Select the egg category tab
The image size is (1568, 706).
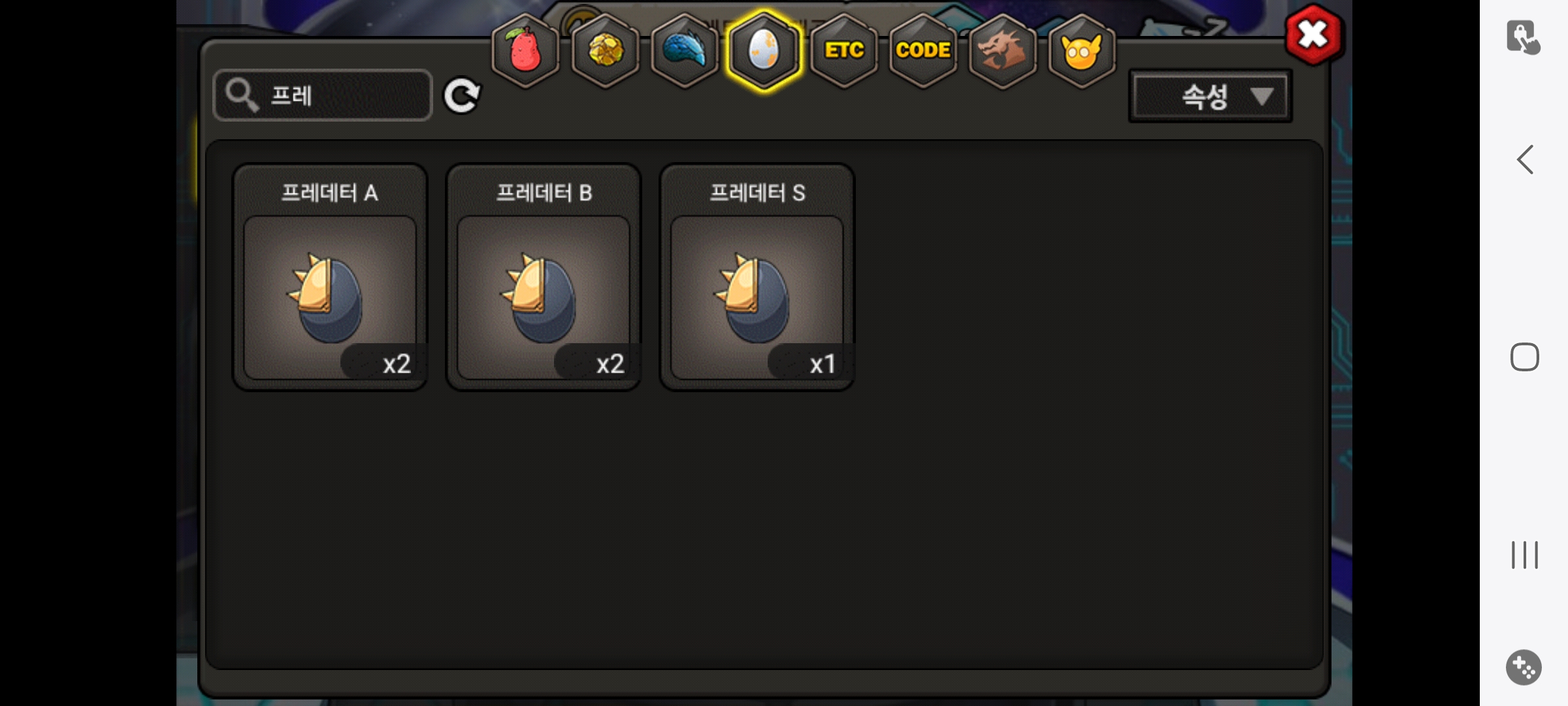764,51
